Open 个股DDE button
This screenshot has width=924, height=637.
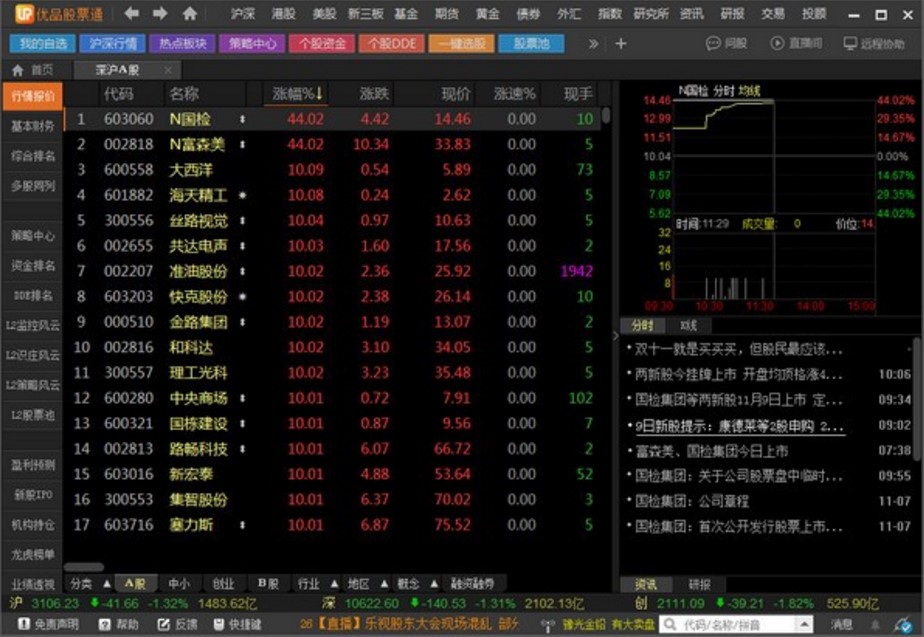click(x=391, y=44)
